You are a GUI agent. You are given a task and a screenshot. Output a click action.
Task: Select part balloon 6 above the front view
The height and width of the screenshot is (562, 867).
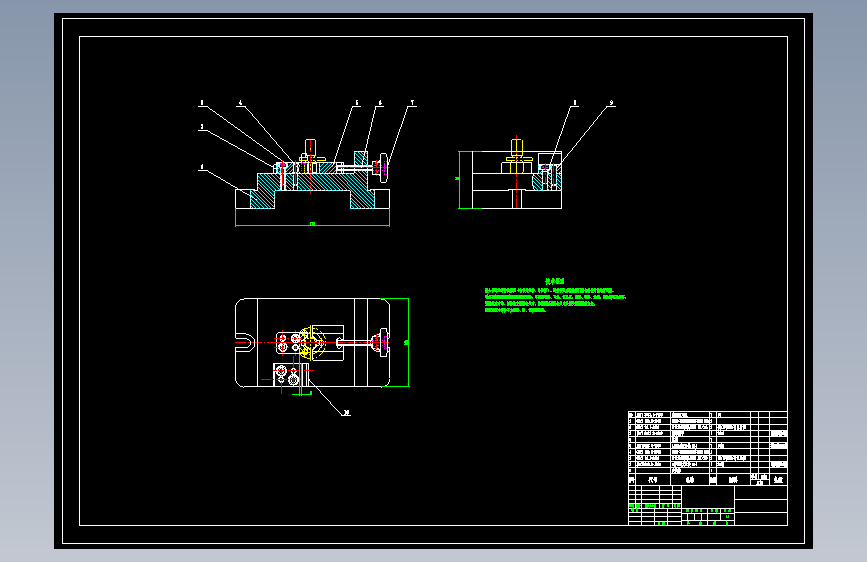pos(380,103)
